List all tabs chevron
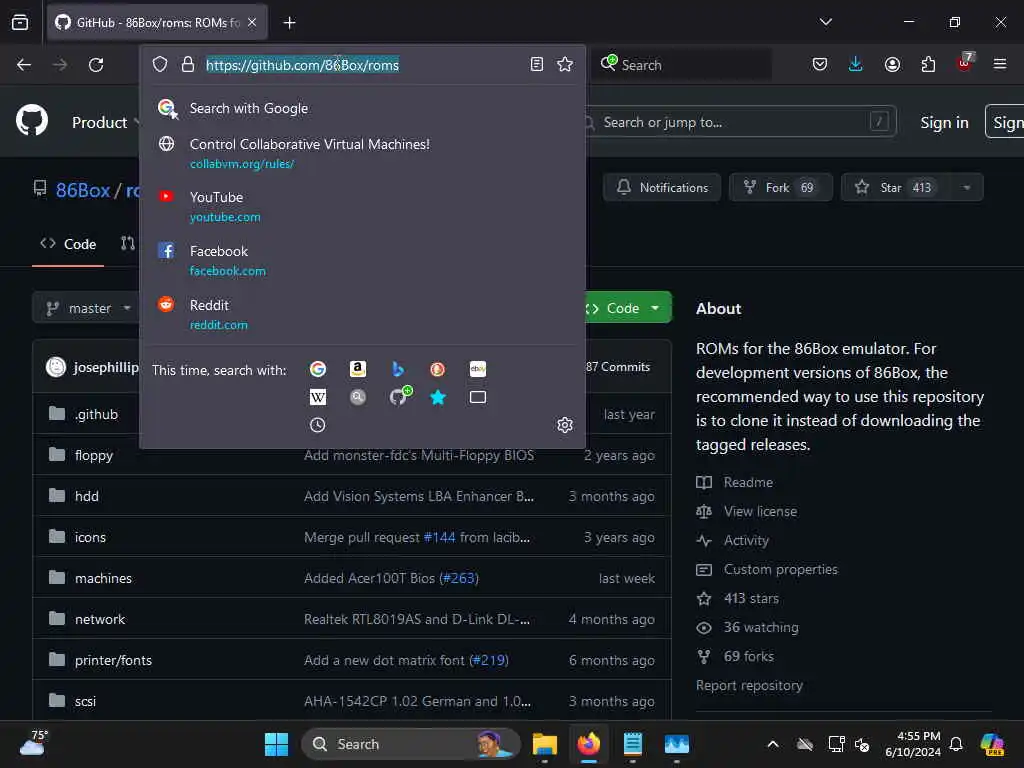The width and height of the screenshot is (1024, 768). (x=825, y=22)
